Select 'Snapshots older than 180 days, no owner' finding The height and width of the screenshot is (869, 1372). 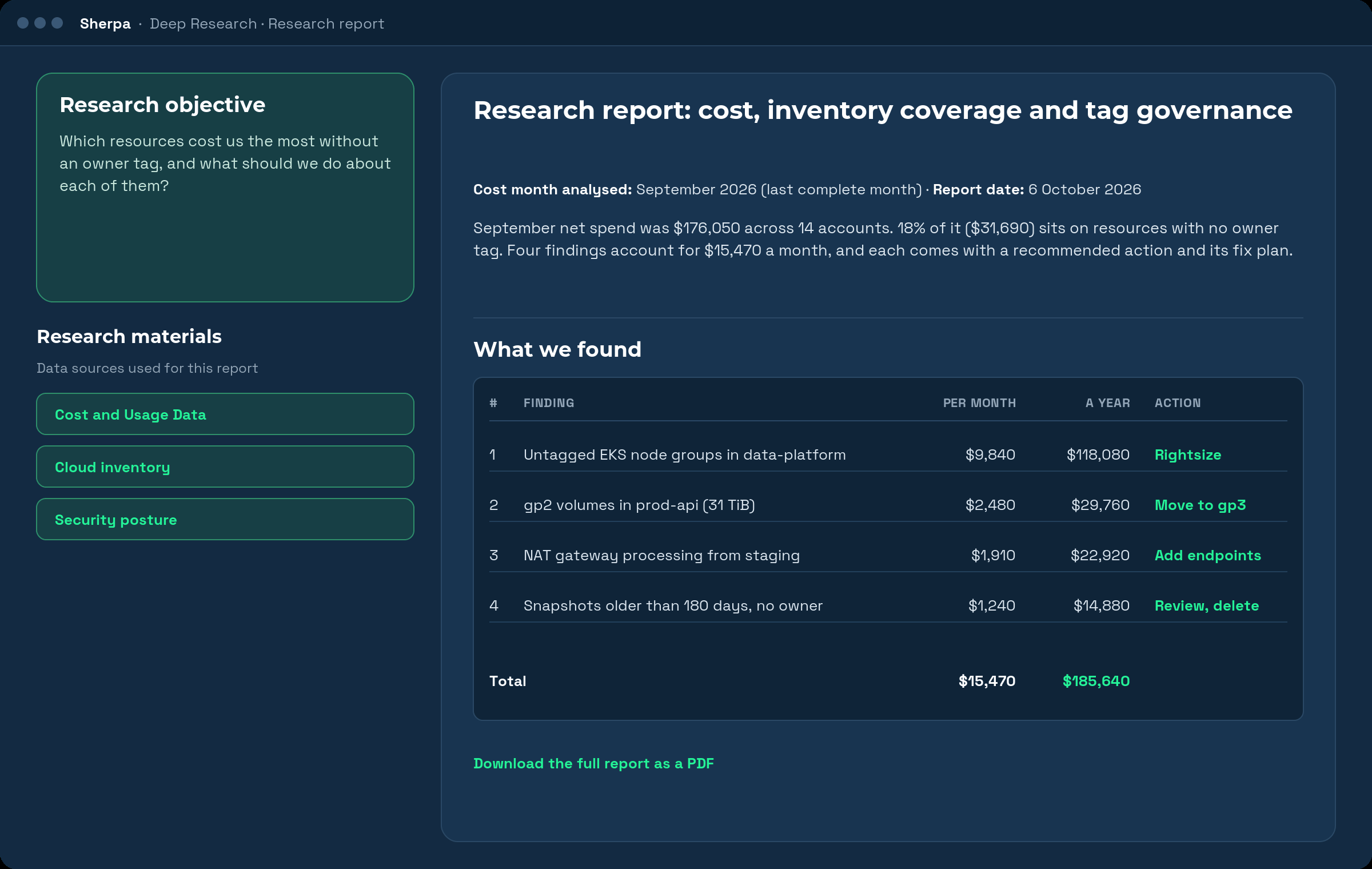[673, 605]
